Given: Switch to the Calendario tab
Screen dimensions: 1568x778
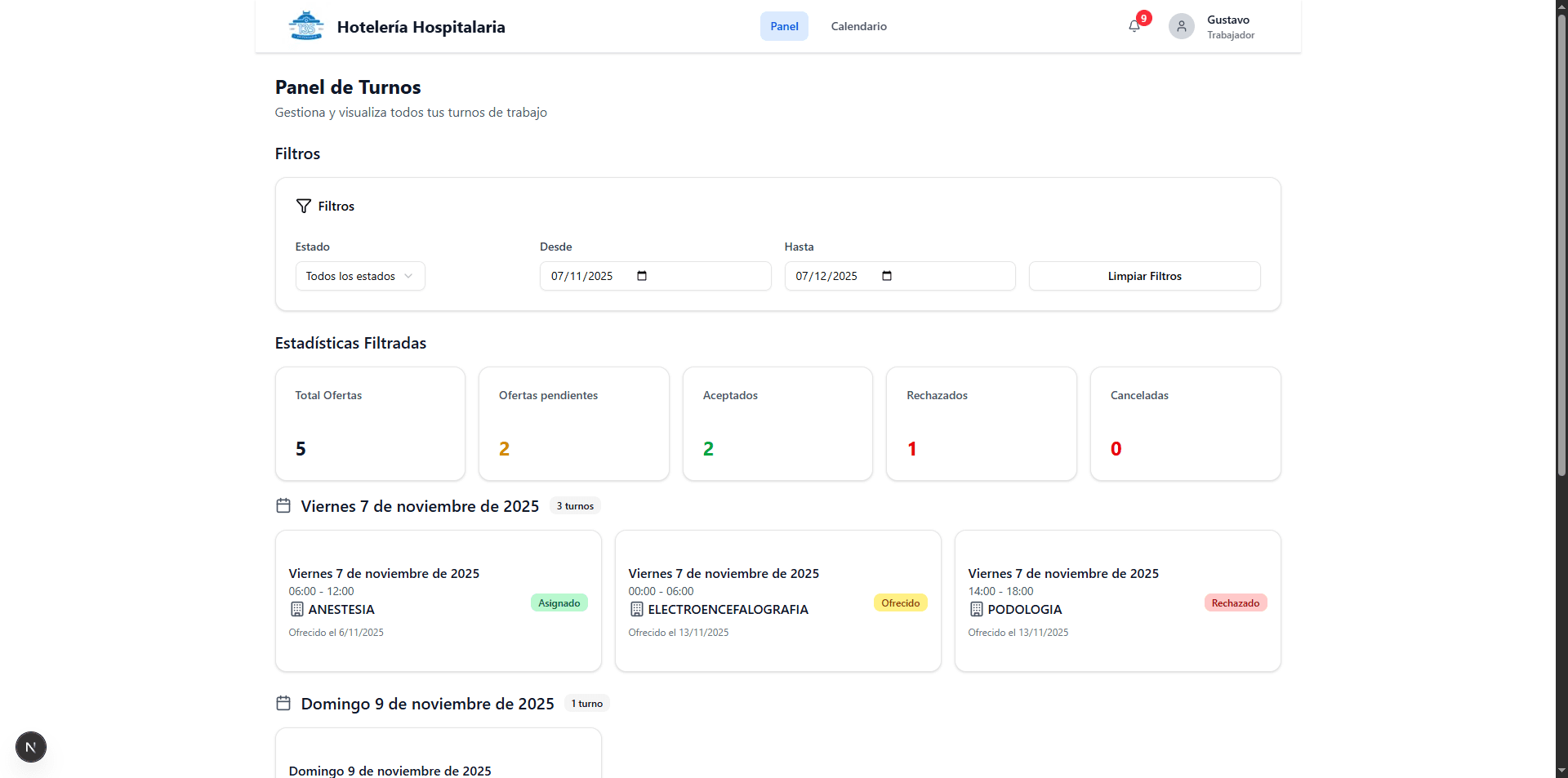Looking at the screenshot, I should click(x=858, y=26).
